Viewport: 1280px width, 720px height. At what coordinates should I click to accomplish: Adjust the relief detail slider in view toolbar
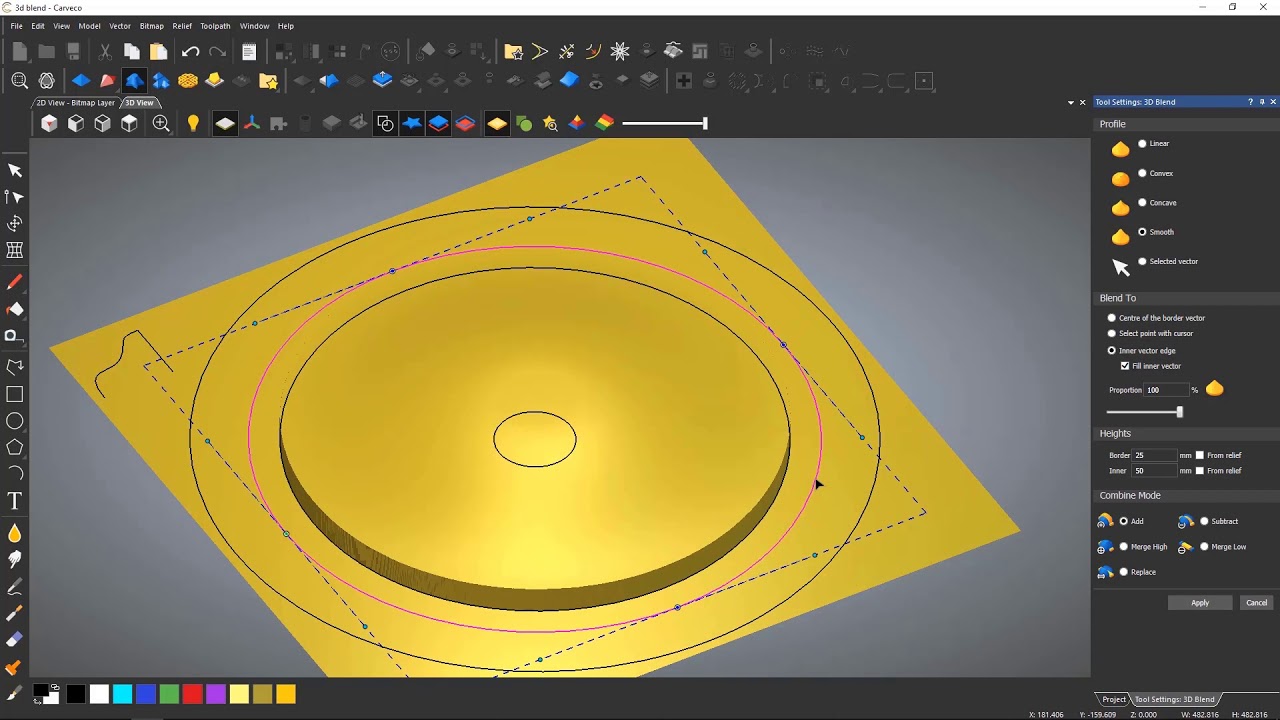pyautogui.click(x=705, y=123)
